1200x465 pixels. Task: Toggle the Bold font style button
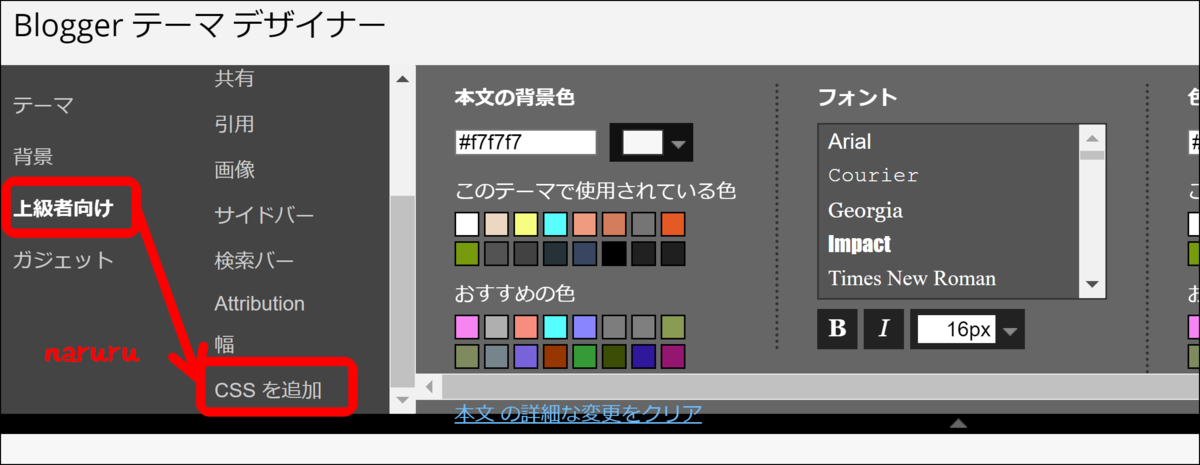pos(837,329)
